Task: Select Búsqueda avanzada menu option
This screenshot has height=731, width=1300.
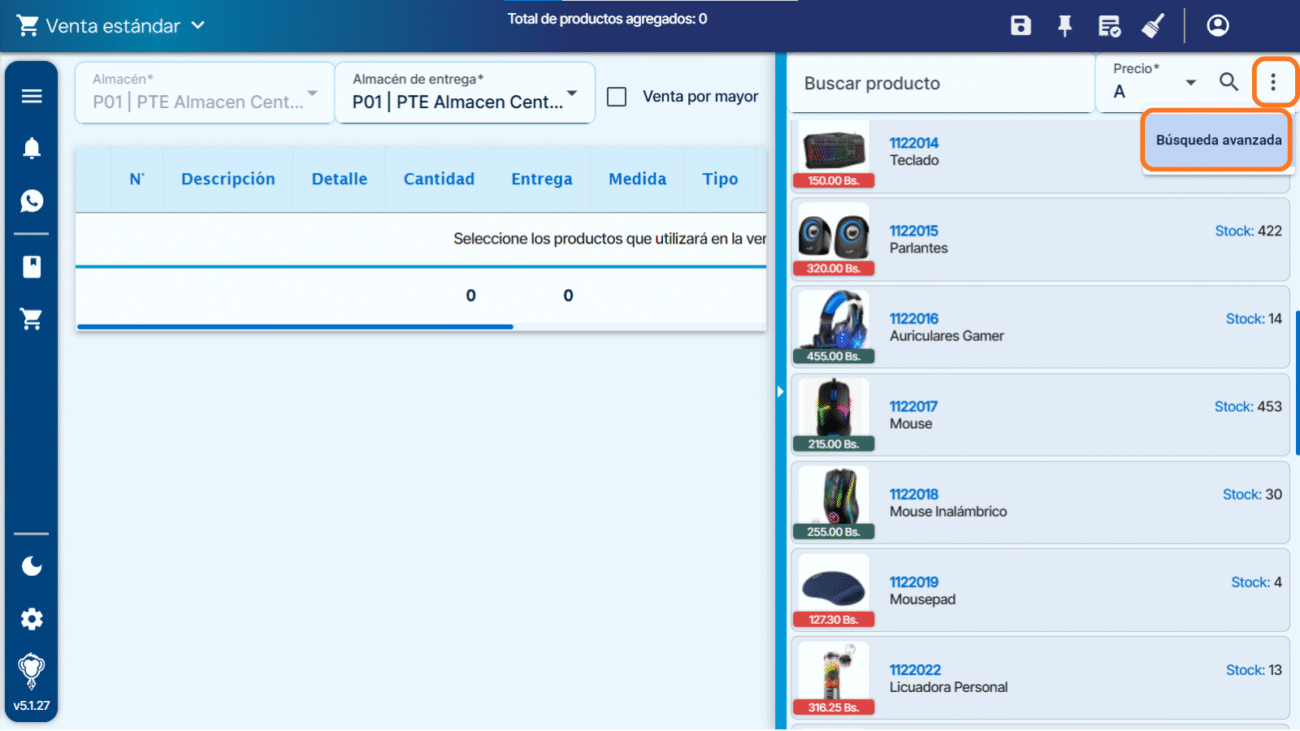Action: tap(1218, 140)
